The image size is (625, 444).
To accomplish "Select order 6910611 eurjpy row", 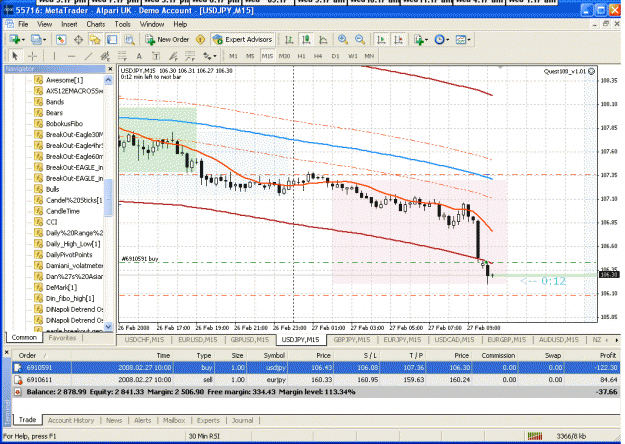I will click(x=316, y=380).
